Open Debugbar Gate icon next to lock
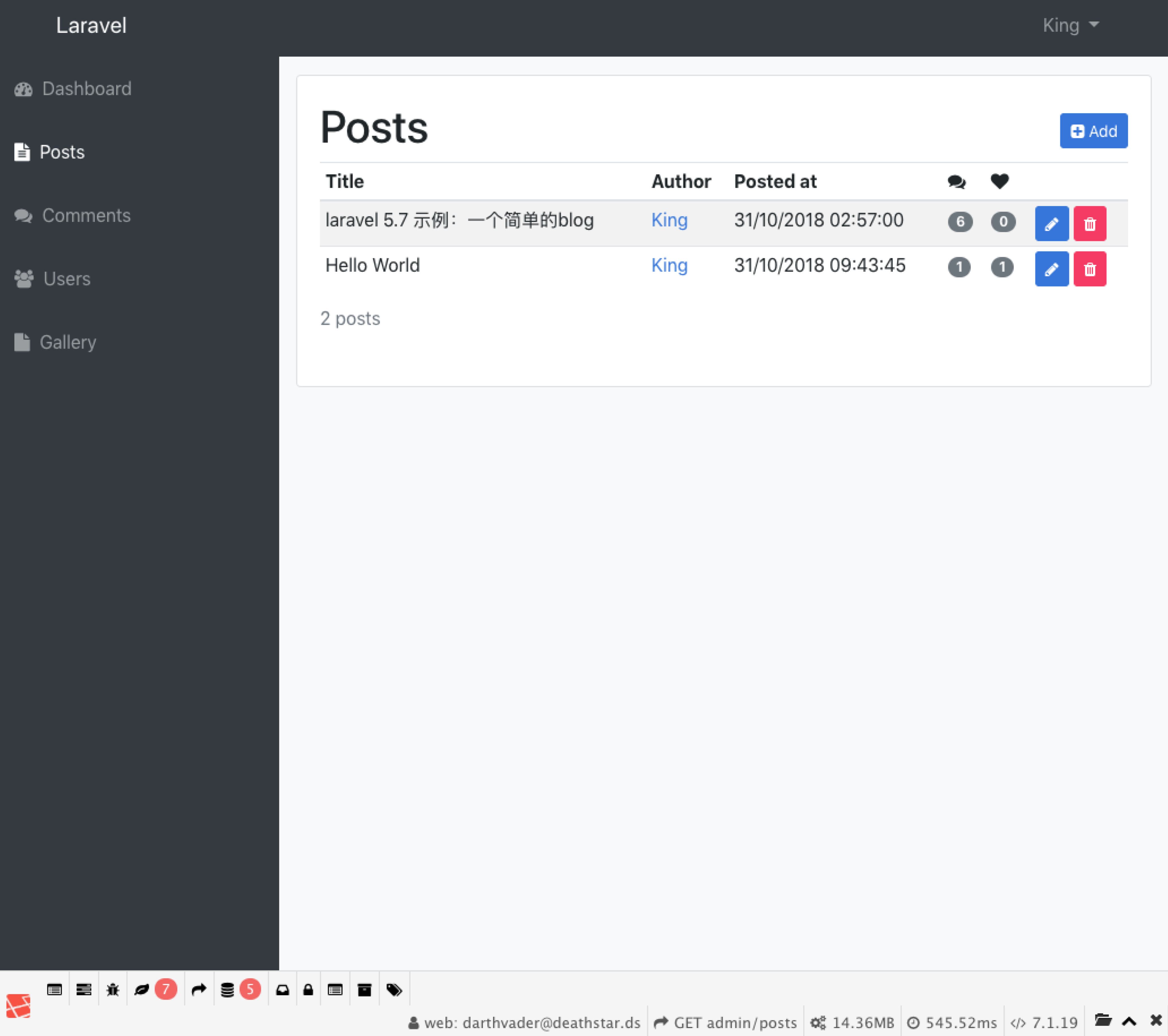This screenshot has width=1168, height=1036. [335, 990]
